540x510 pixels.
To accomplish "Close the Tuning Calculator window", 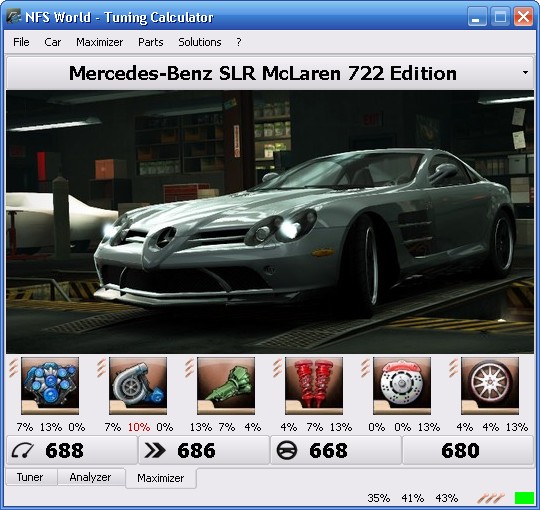I will (x=523, y=17).
